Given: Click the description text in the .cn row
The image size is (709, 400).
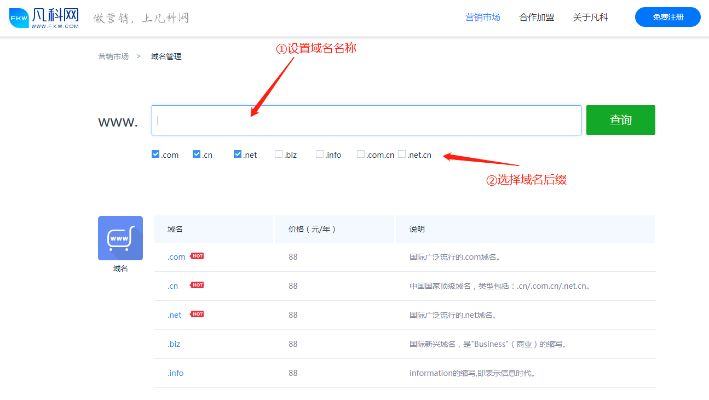Looking at the screenshot, I should [499, 286].
